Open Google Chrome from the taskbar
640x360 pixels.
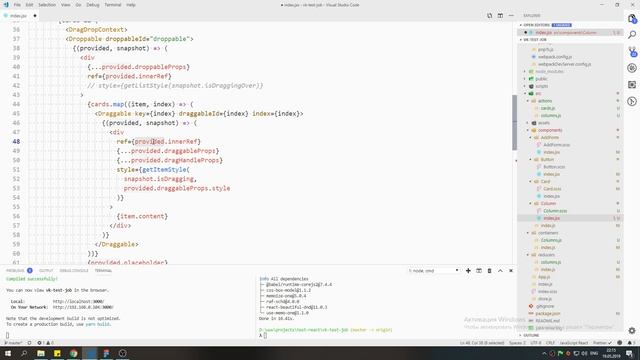[x=73, y=353]
